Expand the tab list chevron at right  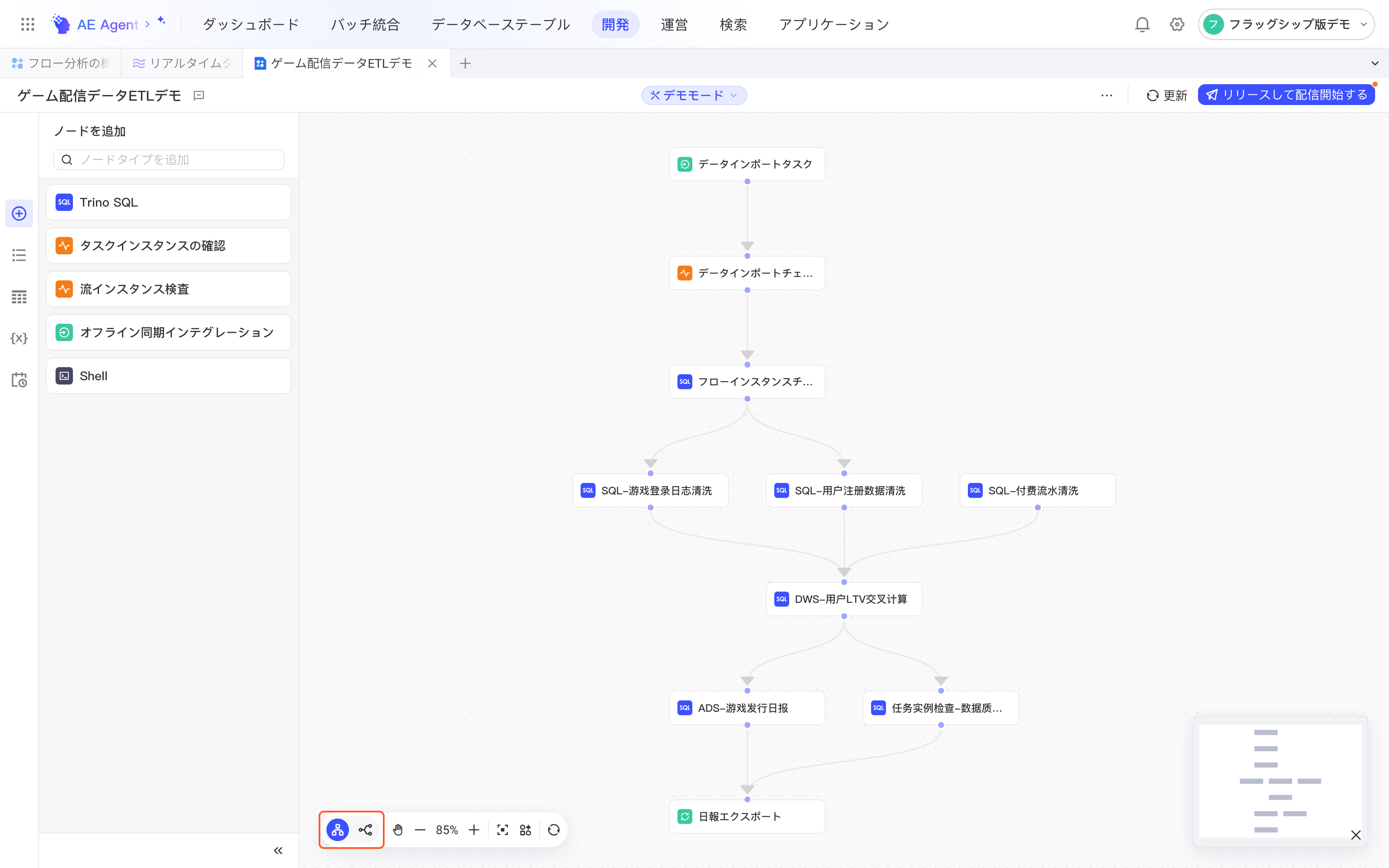tap(1375, 63)
